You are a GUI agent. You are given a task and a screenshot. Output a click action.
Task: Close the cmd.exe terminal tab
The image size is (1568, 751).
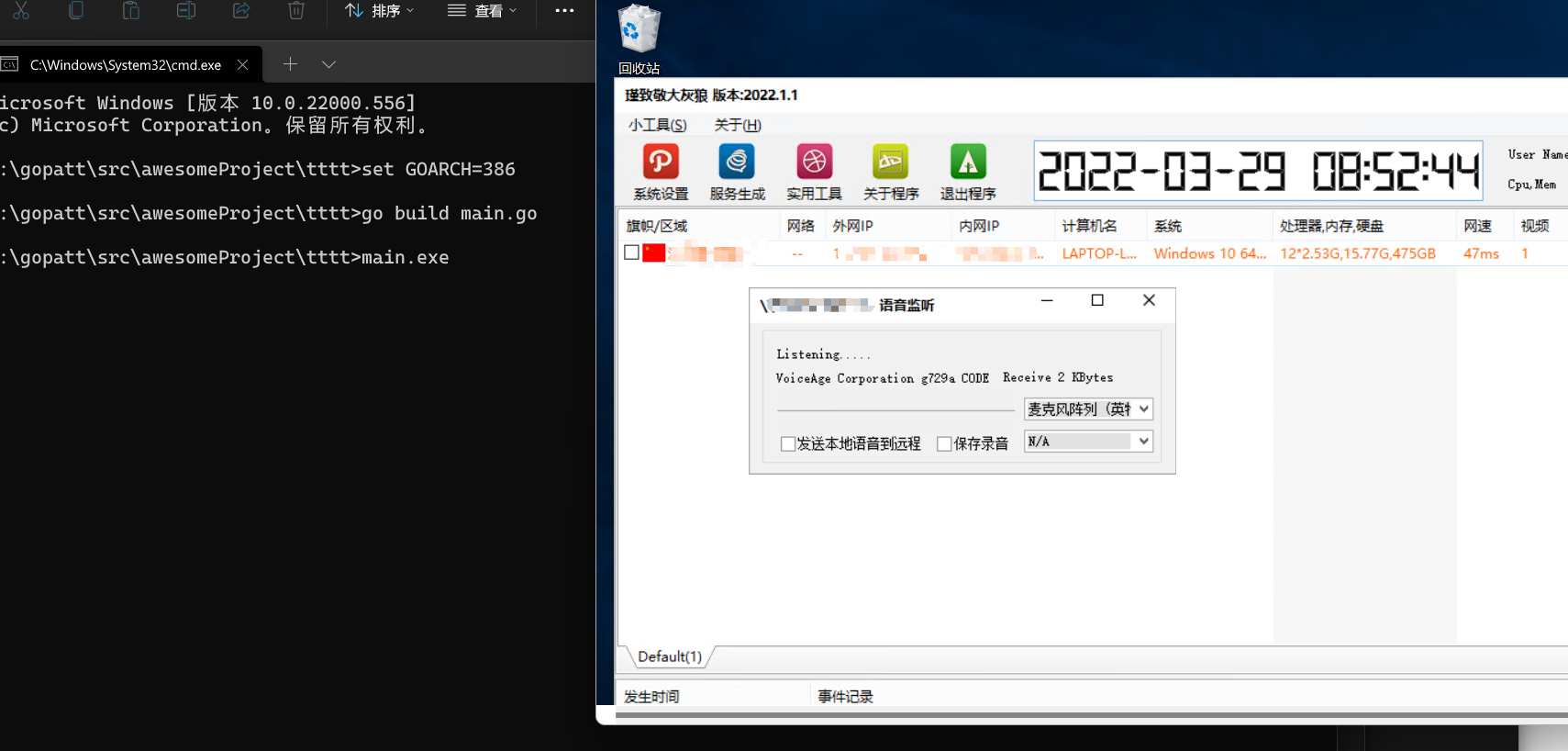[242, 64]
